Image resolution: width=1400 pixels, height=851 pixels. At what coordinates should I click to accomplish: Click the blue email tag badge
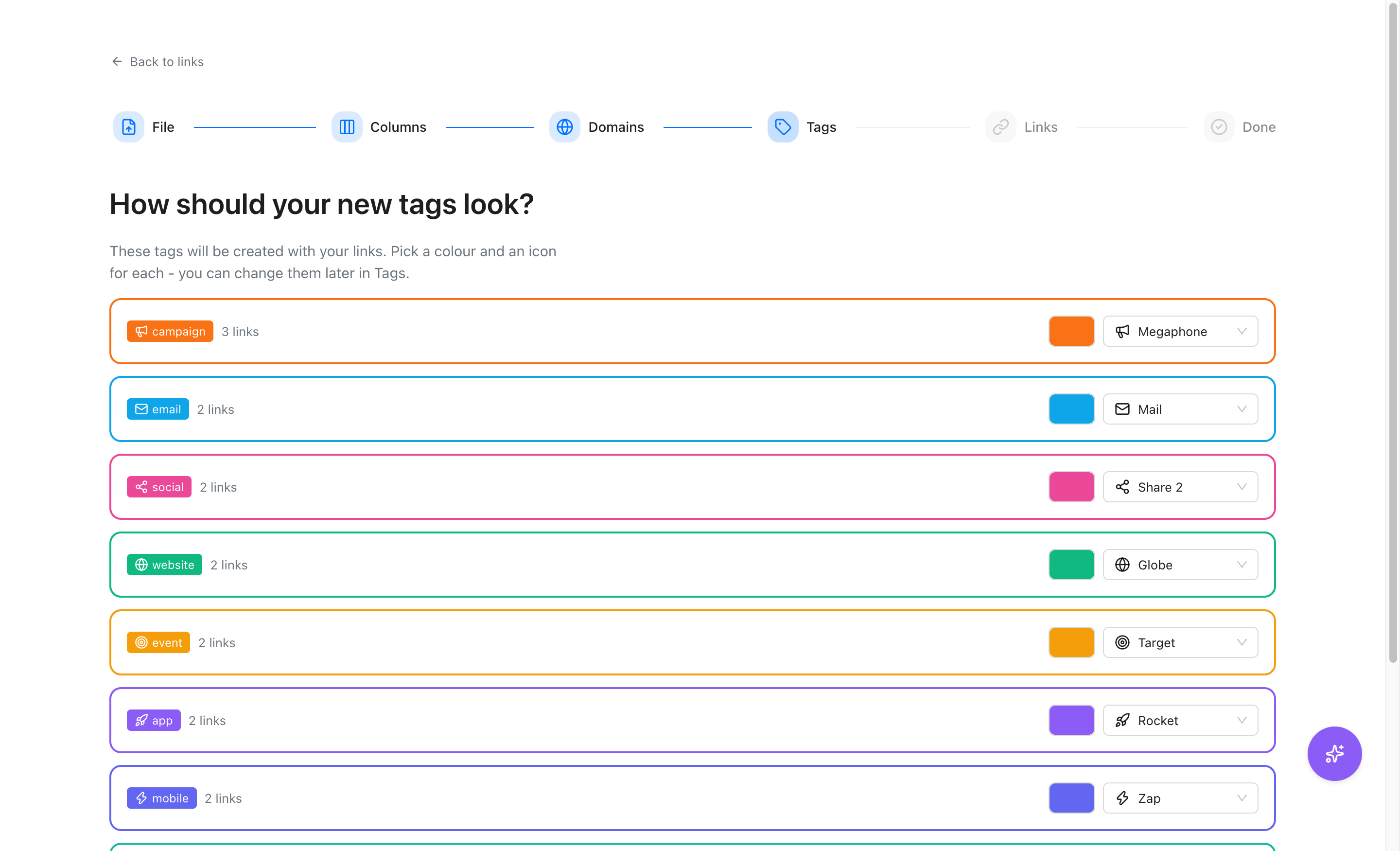click(158, 409)
